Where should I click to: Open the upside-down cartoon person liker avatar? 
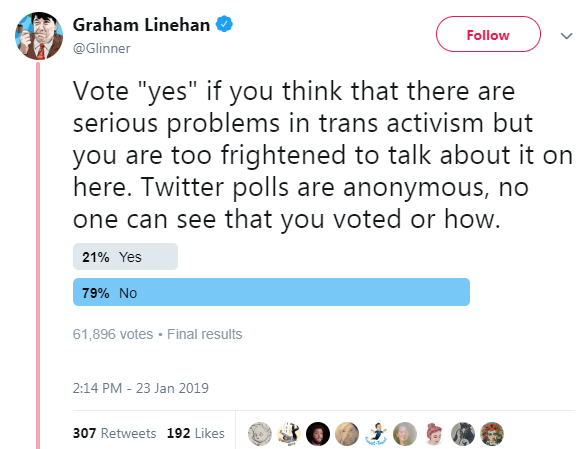coord(289,434)
